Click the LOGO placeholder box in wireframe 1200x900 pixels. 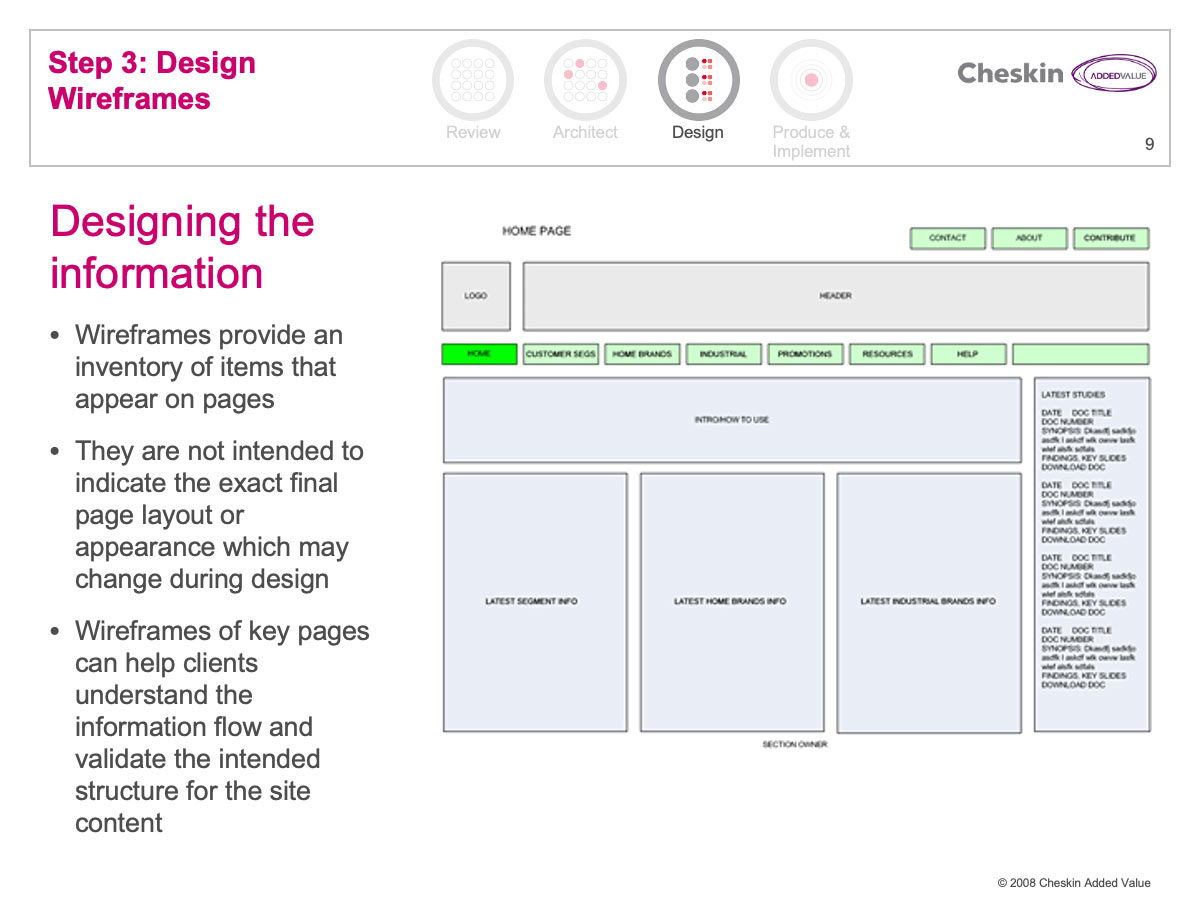click(476, 296)
